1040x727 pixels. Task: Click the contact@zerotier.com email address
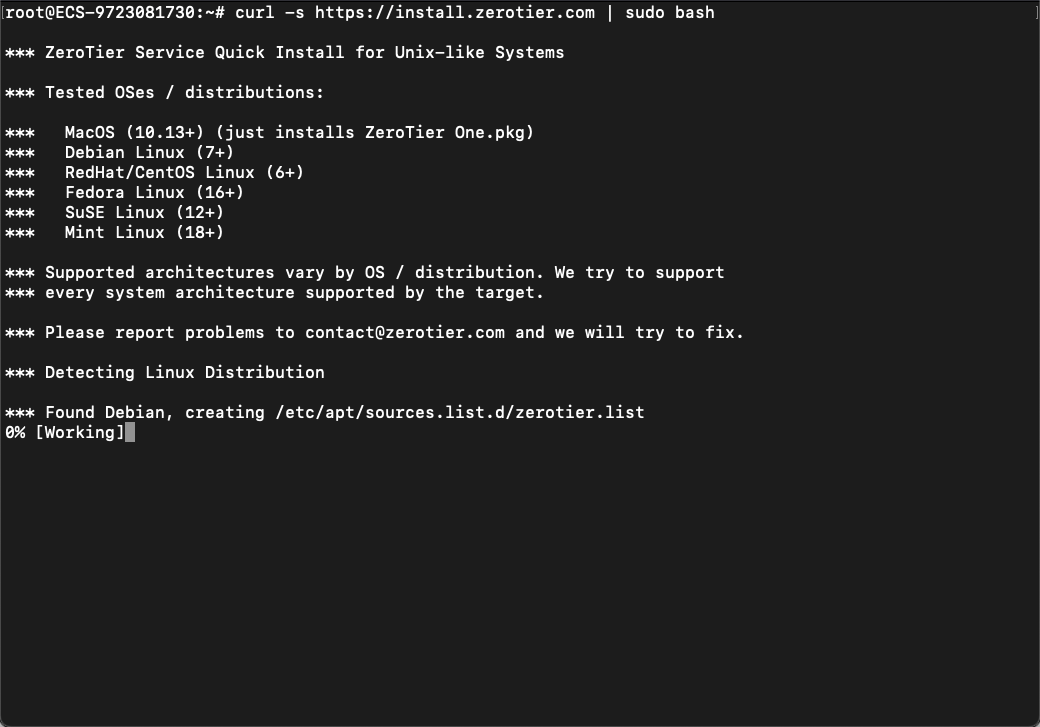[x=405, y=333]
